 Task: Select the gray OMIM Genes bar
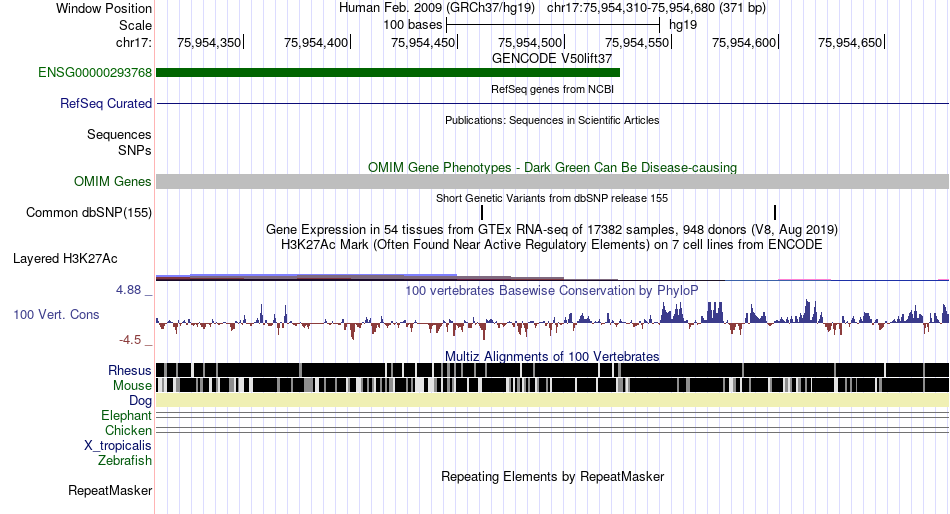tap(553, 181)
